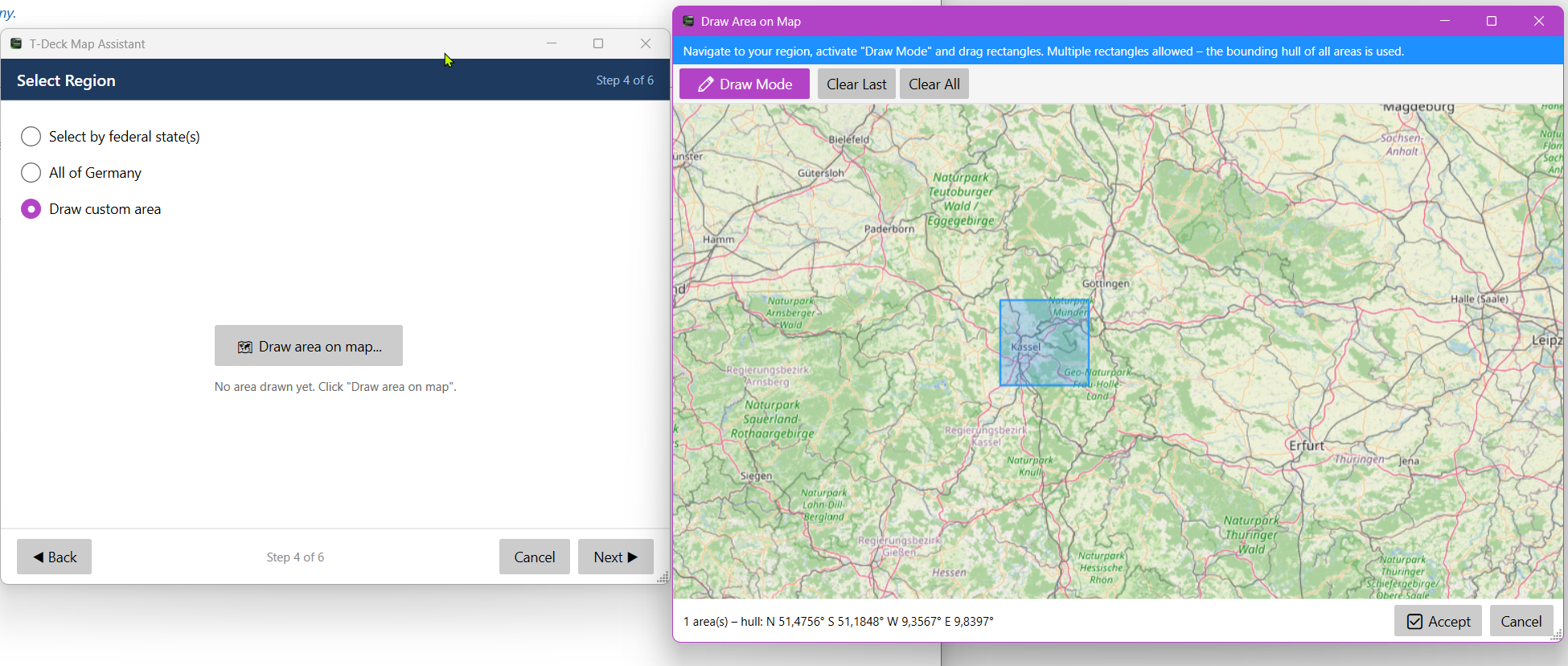Image resolution: width=1568 pixels, height=666 pixels.
Task: Click the Halle (Saale) label on map
Action: pyautogui.click(x=1480, y=299)
